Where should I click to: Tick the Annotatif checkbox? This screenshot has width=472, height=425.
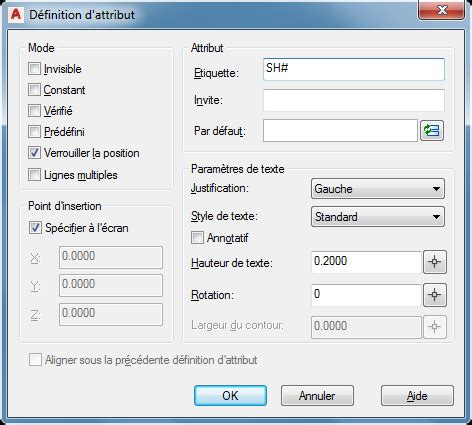point(197,238)
